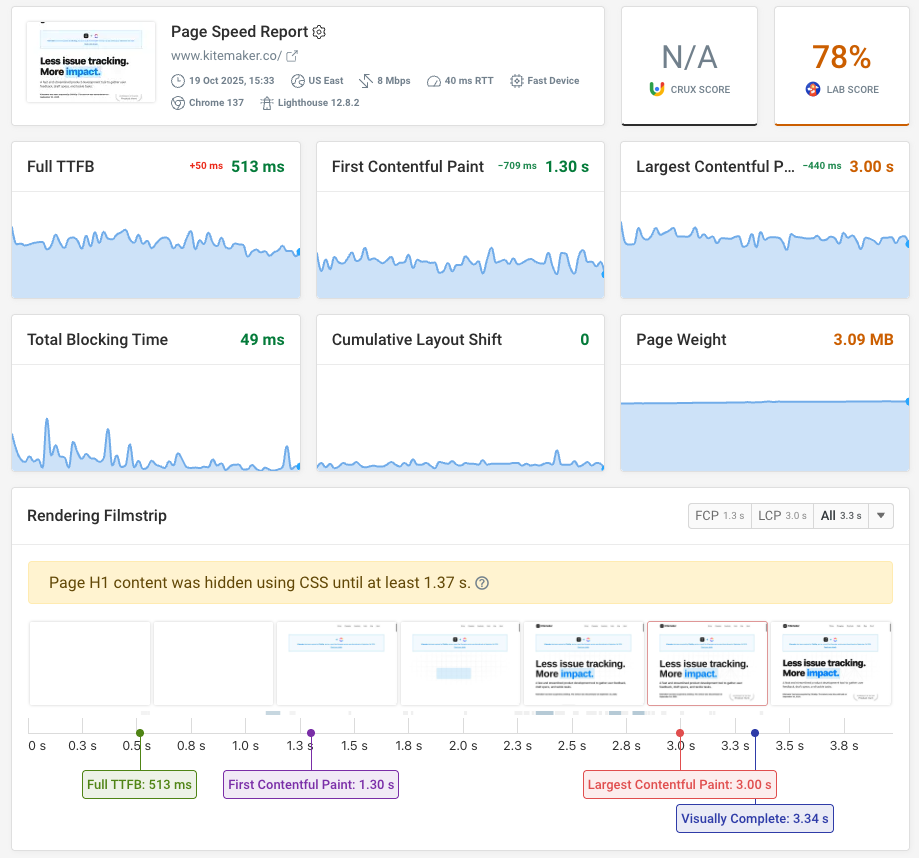Viewport: 919px width, 858px height.
Task: Open the Page Speed Report settings gear
Action: pyautogui.click(x=319, y=31)
